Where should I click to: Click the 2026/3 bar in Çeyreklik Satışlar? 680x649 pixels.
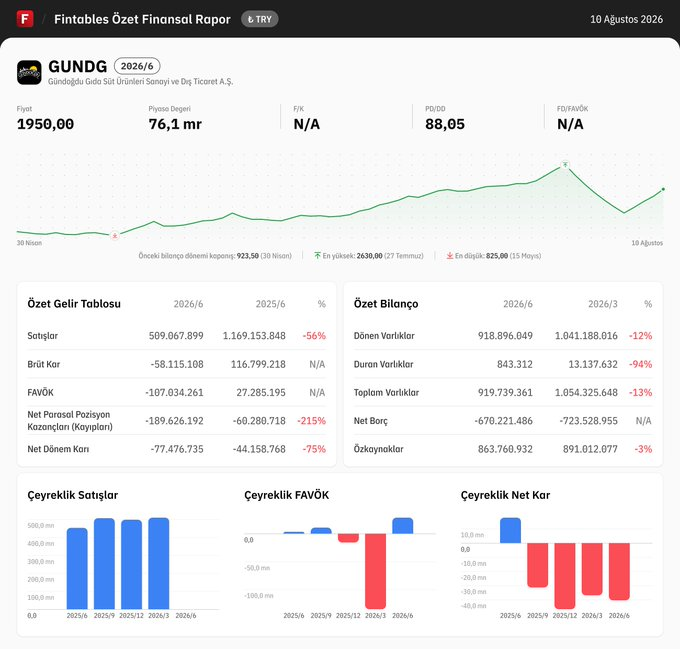coord(159,563)
